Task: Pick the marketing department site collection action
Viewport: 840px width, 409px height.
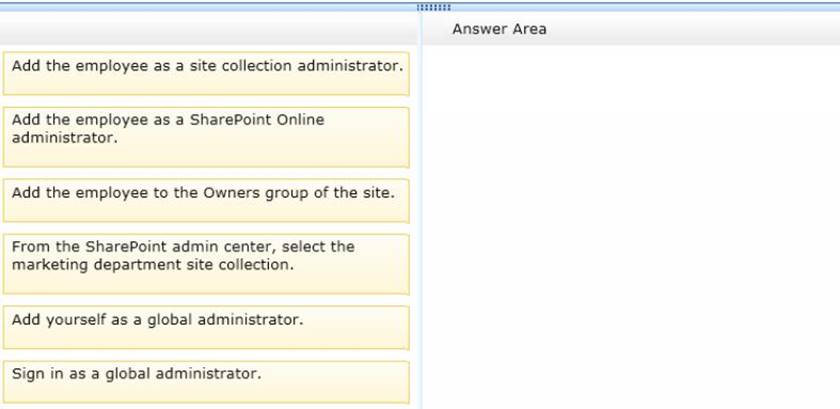Action: click(206, 263)
